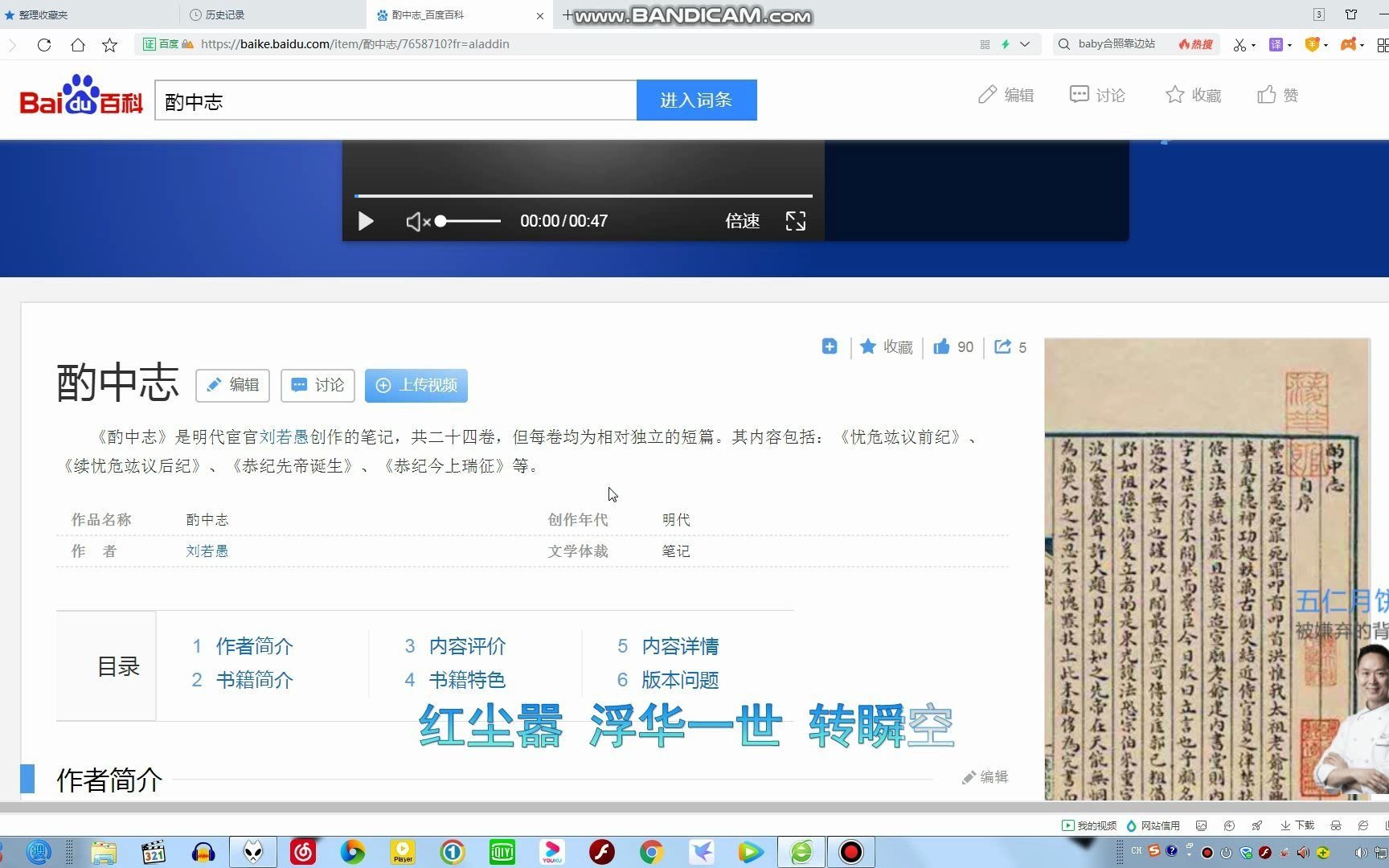The image size is (1389, 868).
Task: Click the 收藏 star above the summary
Action: click(x=887, y=346)
